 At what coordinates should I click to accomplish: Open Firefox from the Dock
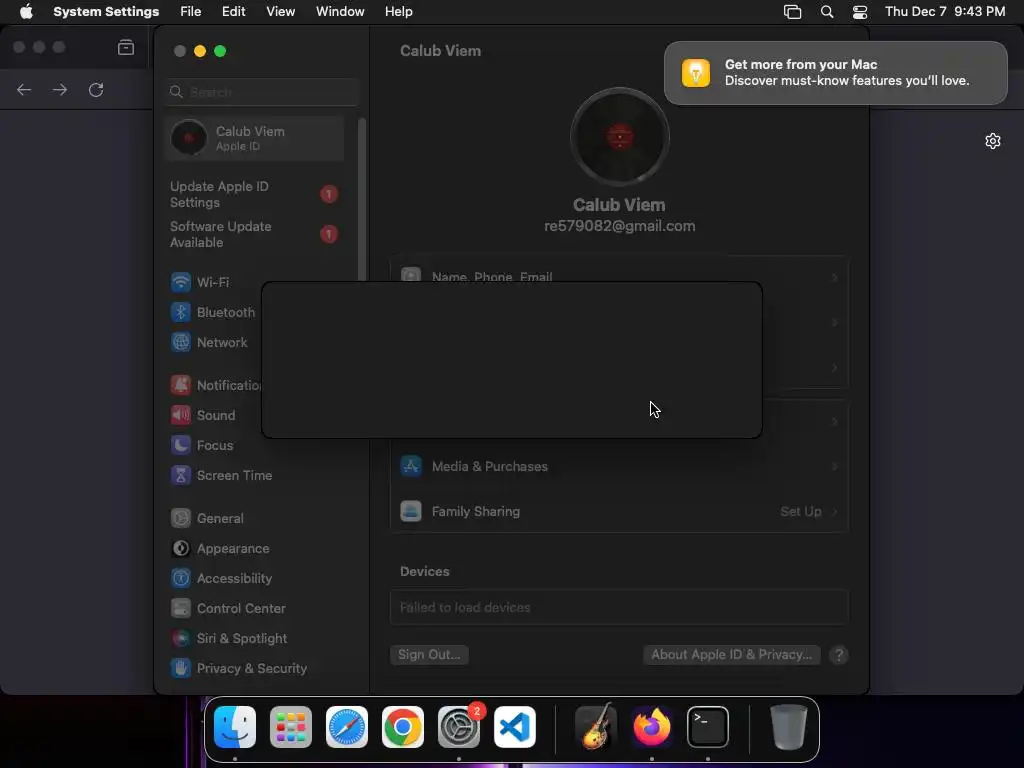652,727
